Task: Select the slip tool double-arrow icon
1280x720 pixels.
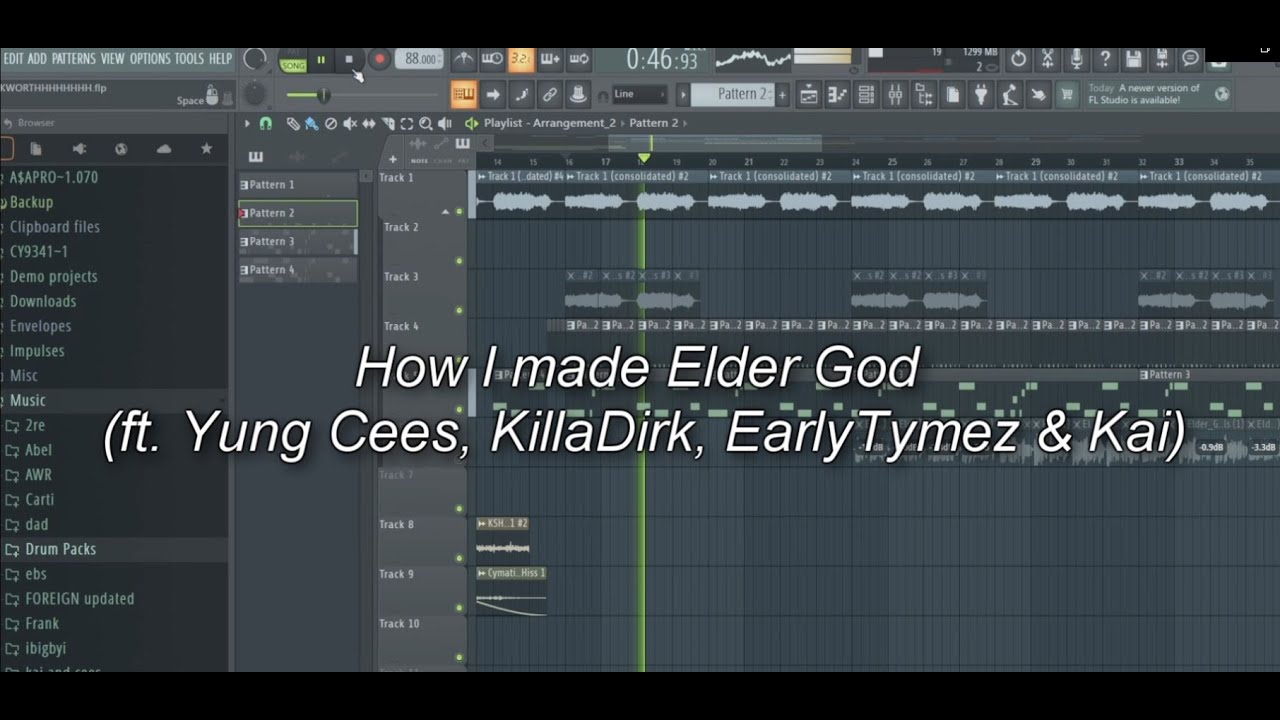Action: coord(369,123)
